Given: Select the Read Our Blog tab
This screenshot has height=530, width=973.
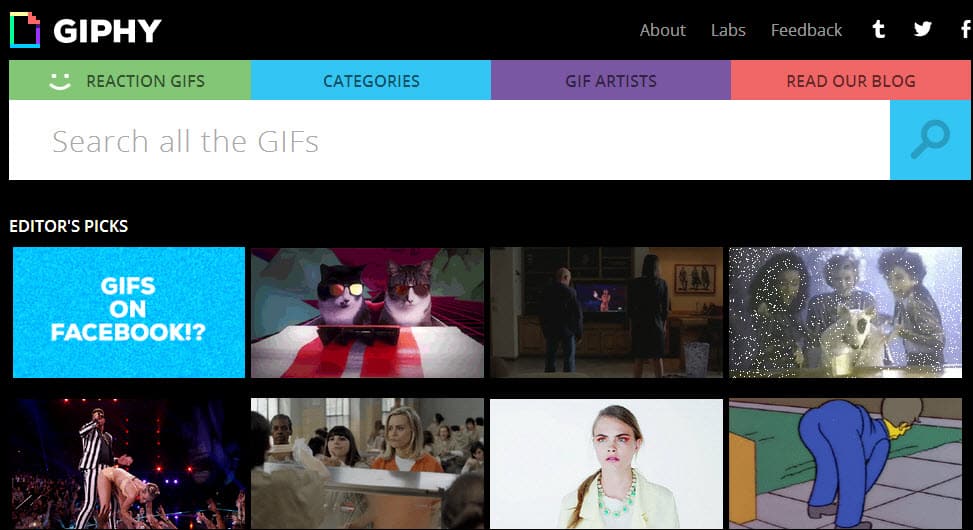Looking at the screenshot, I should [x=851, y=80].
